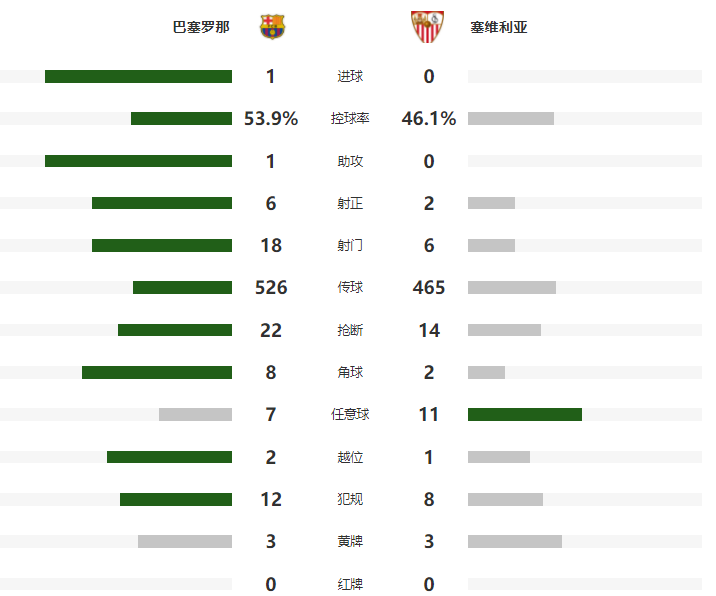
Task: Select the 传球 stat label
Action: click(x=350, y=287)
